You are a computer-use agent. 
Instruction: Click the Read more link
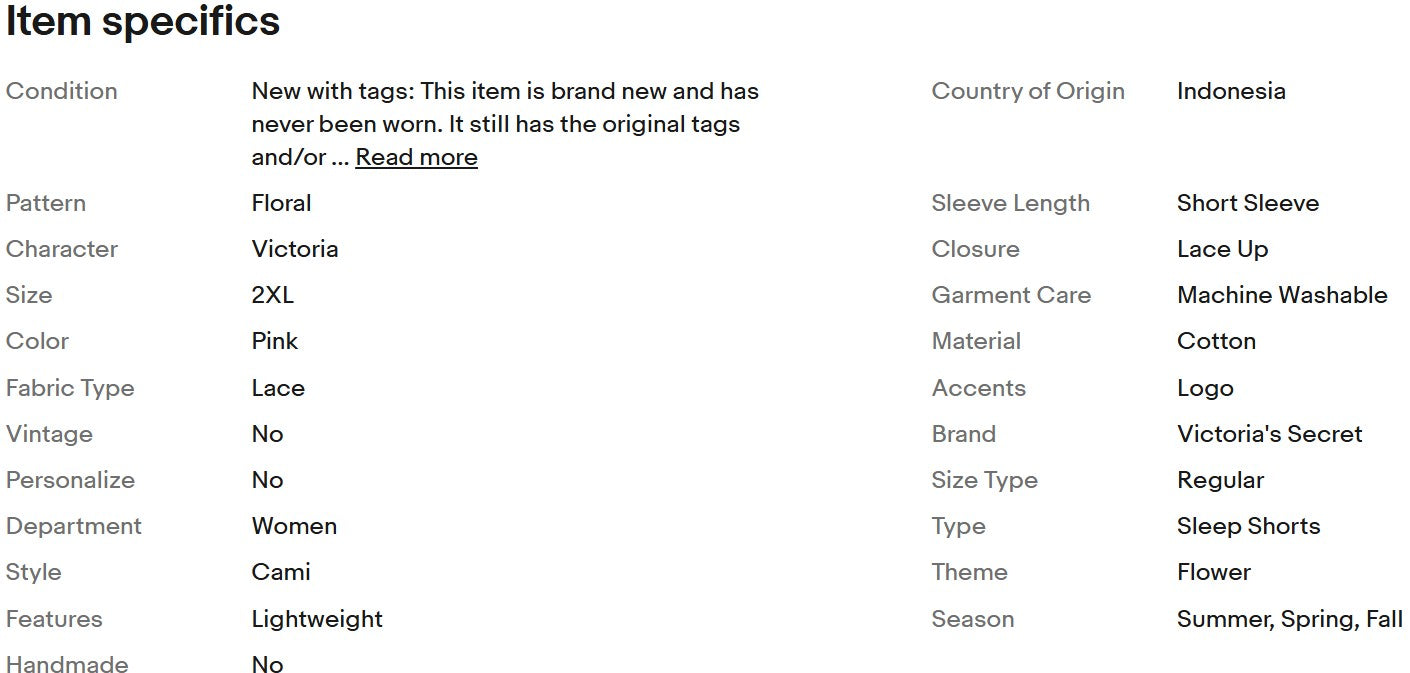[416, 157]
